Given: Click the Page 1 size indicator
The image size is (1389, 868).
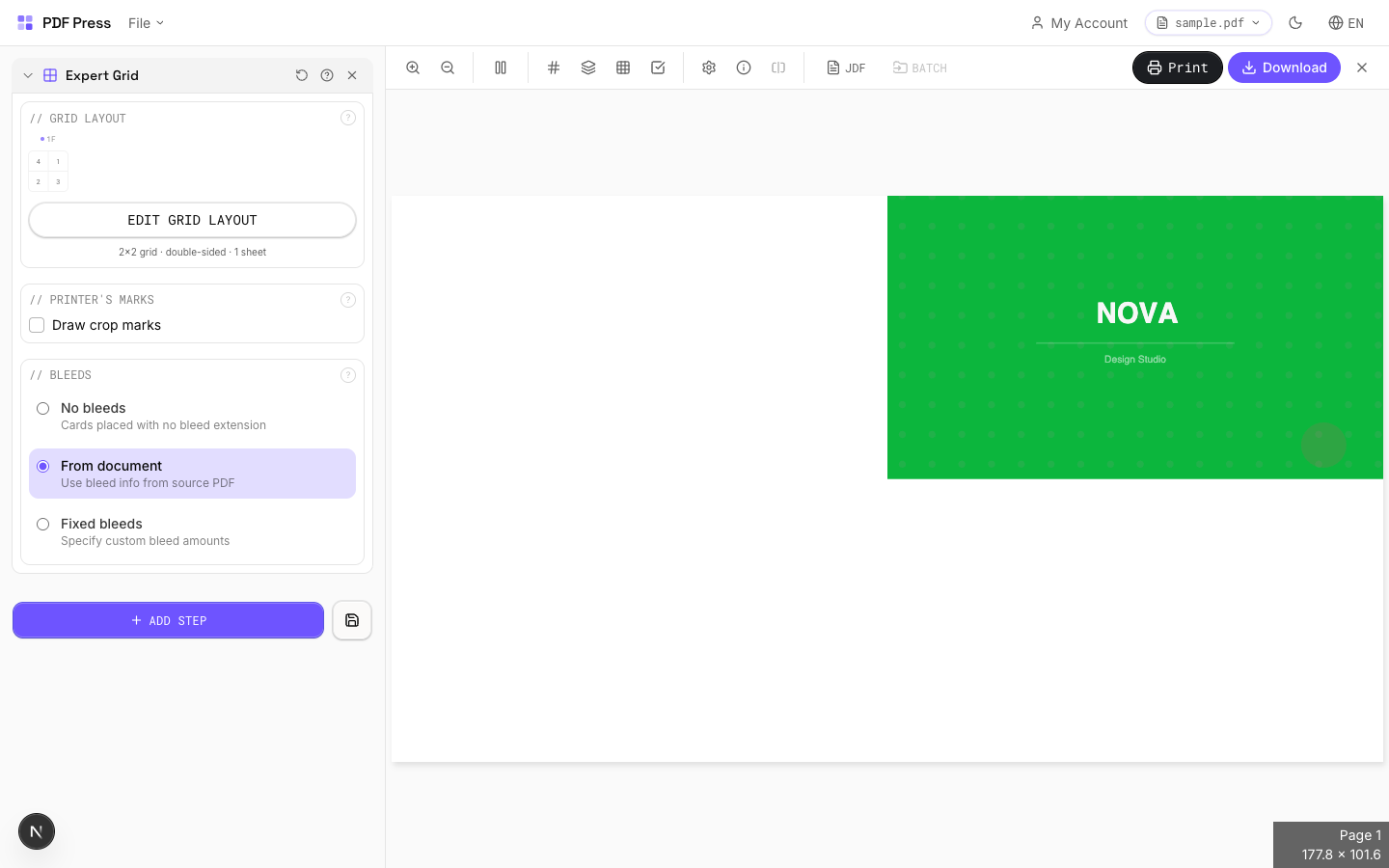Looking at the screenshot, I should [x=1331, y=845].
